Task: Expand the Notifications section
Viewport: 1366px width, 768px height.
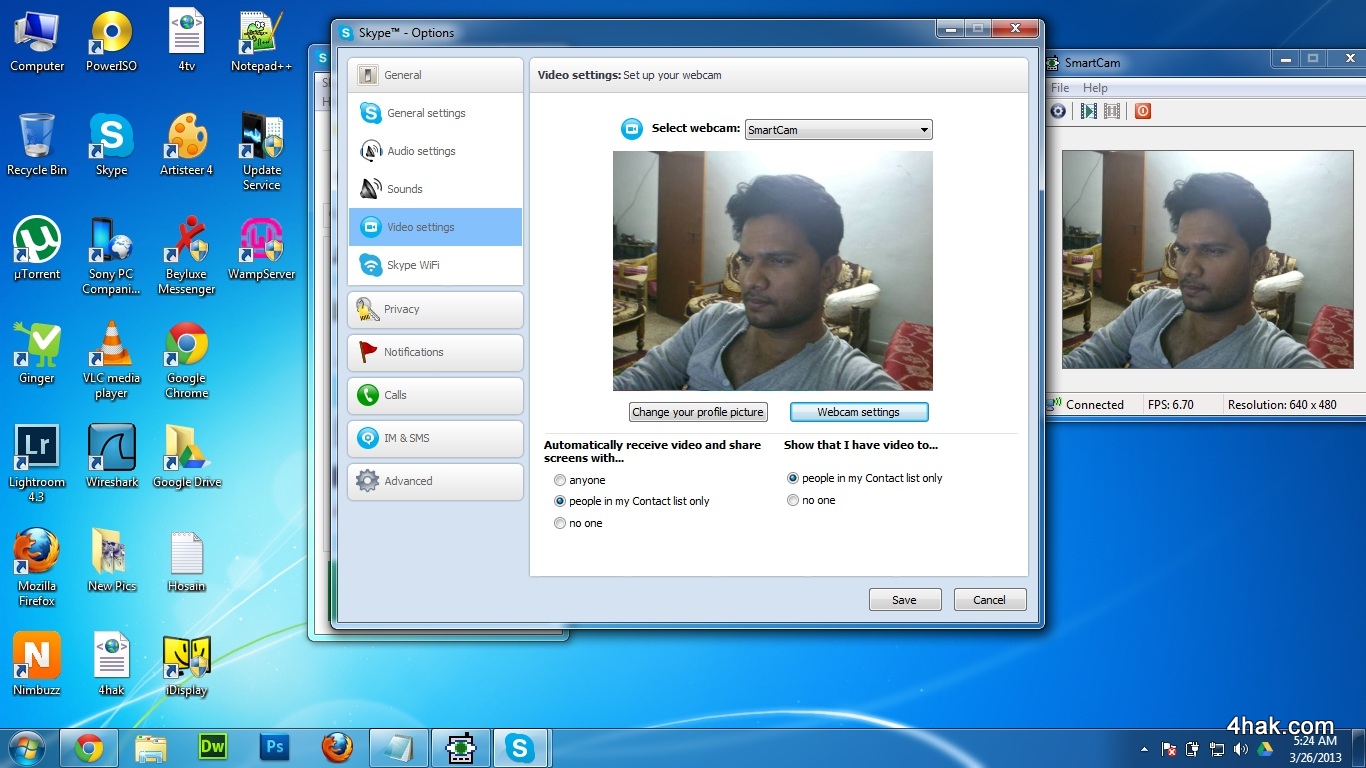Action: [435, 352]
